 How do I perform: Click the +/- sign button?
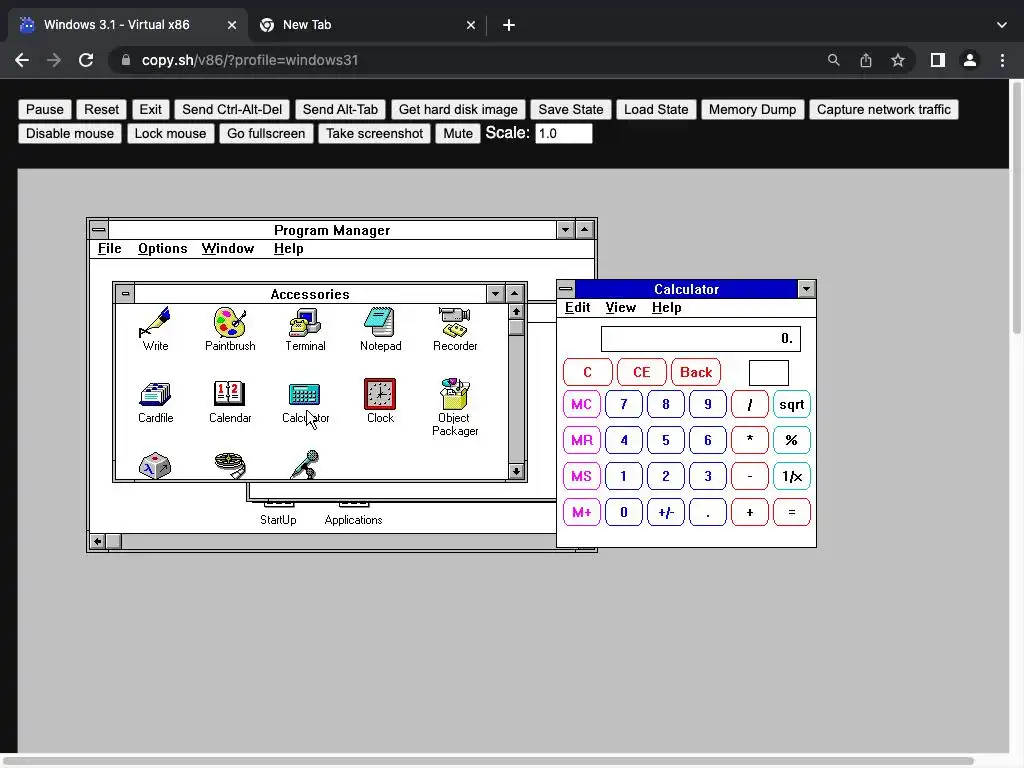665,512
